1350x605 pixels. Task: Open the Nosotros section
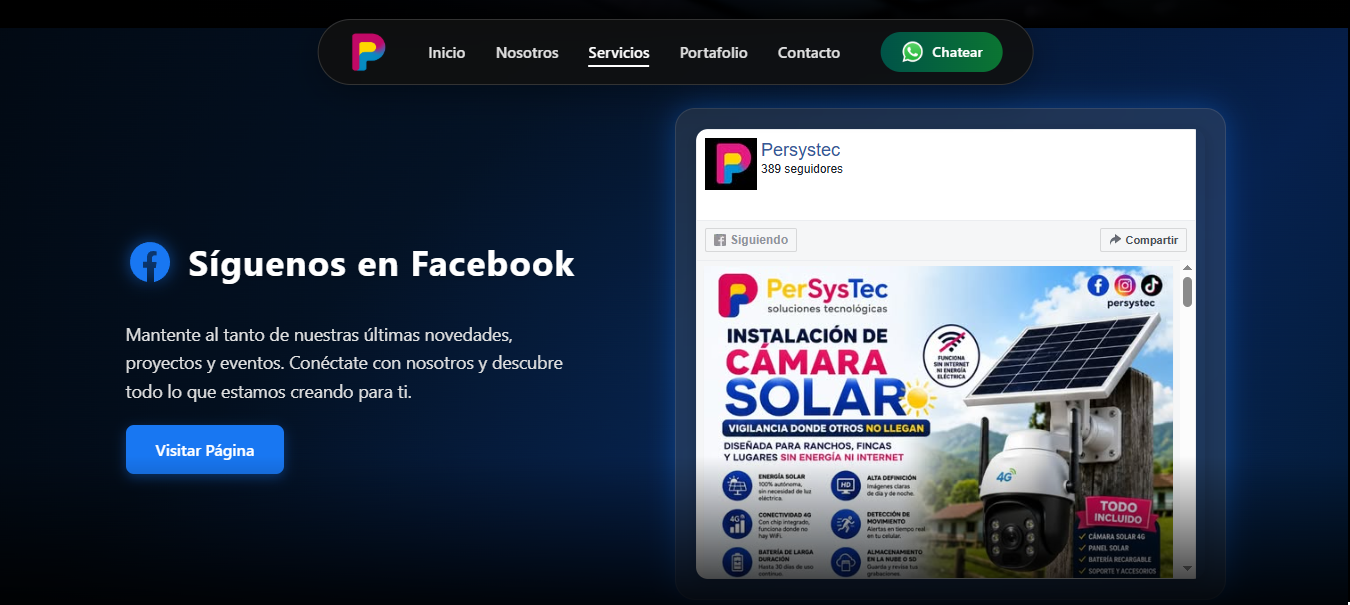tap(527, 52)
